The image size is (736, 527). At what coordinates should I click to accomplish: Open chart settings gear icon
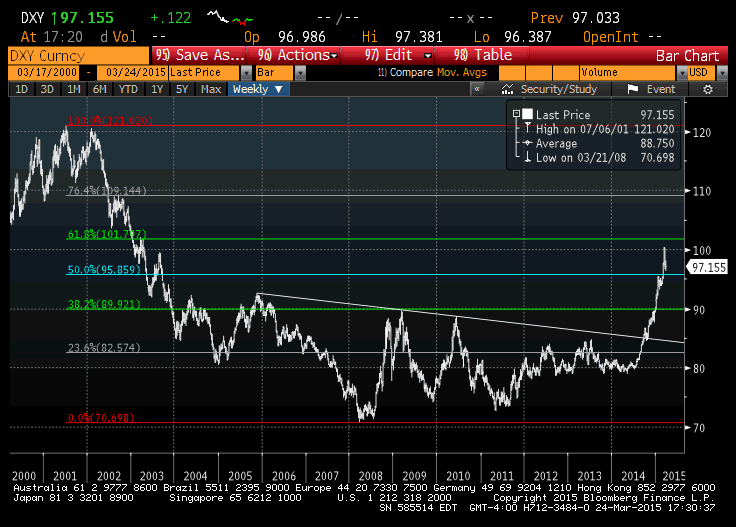pyautogui.click(x=708, y=89)
